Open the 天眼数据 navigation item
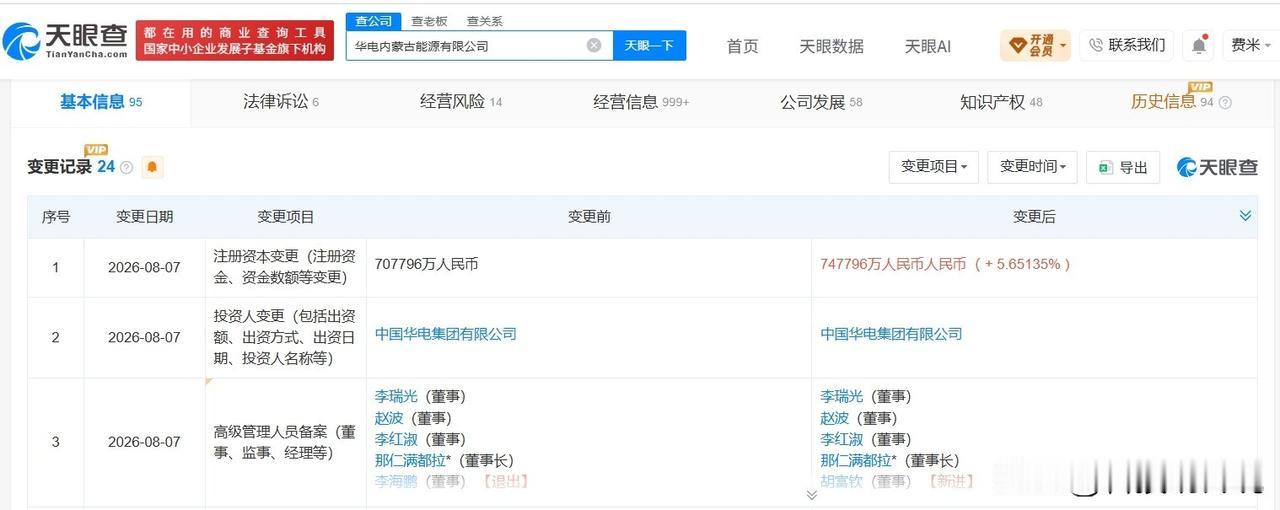This screenshot has height=510, width=1280. [831, 46]
